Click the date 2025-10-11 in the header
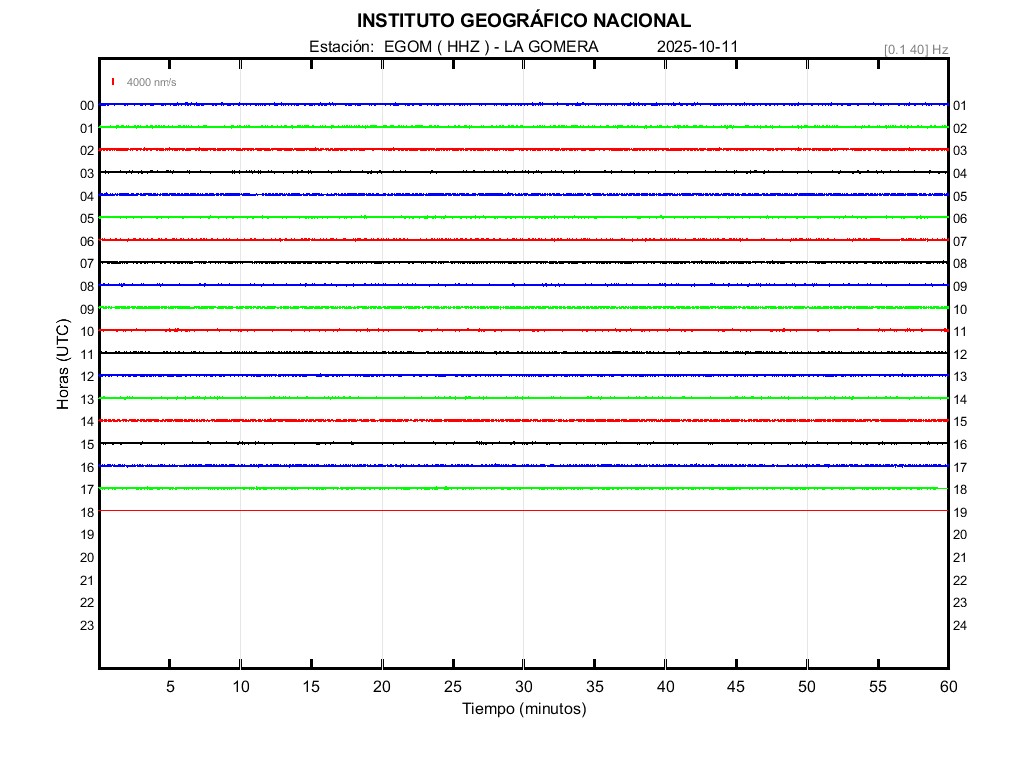The height and width of the screenshot is (768, 1024). click(698, 47)
